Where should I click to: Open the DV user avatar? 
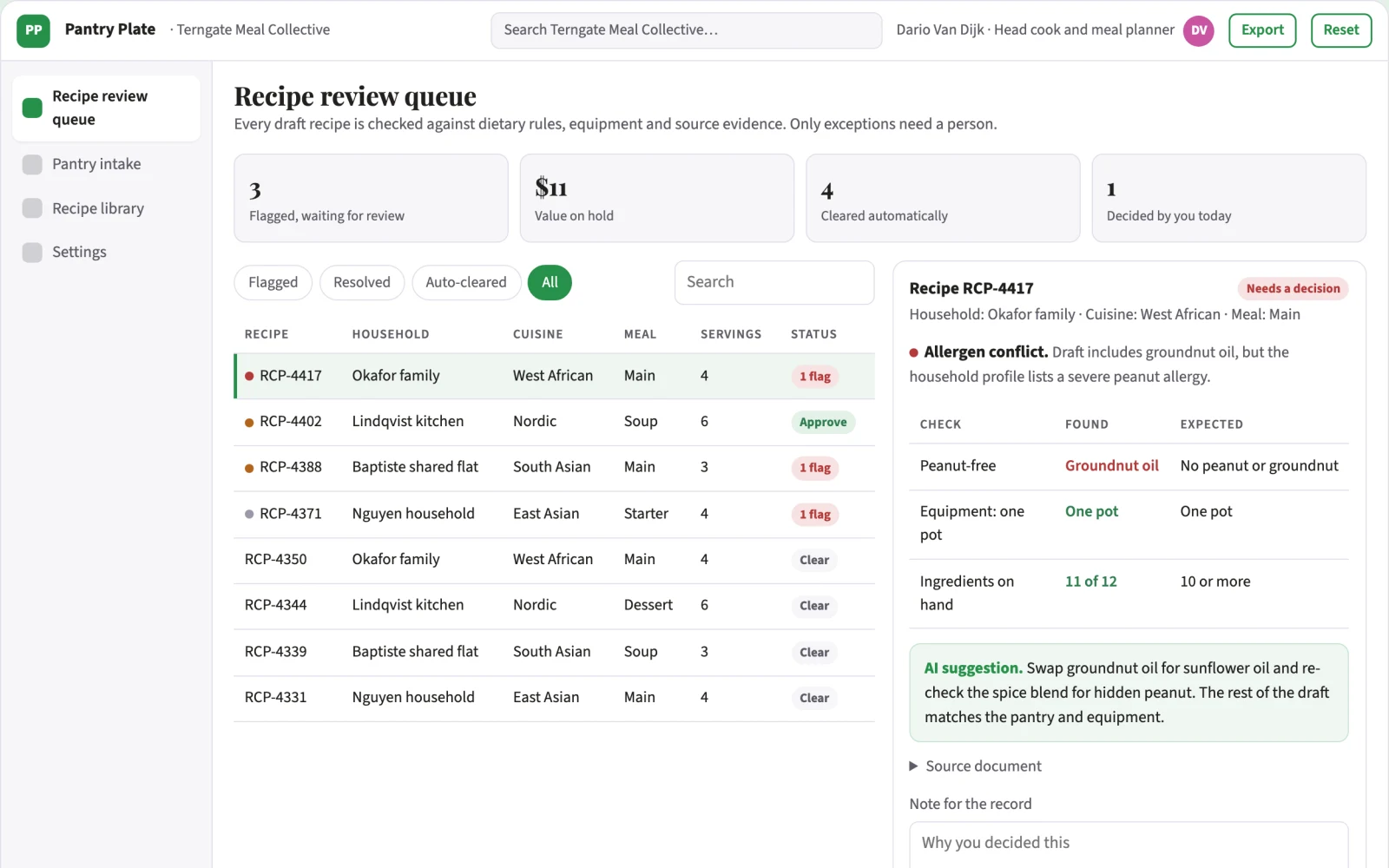pos(1198,30)
